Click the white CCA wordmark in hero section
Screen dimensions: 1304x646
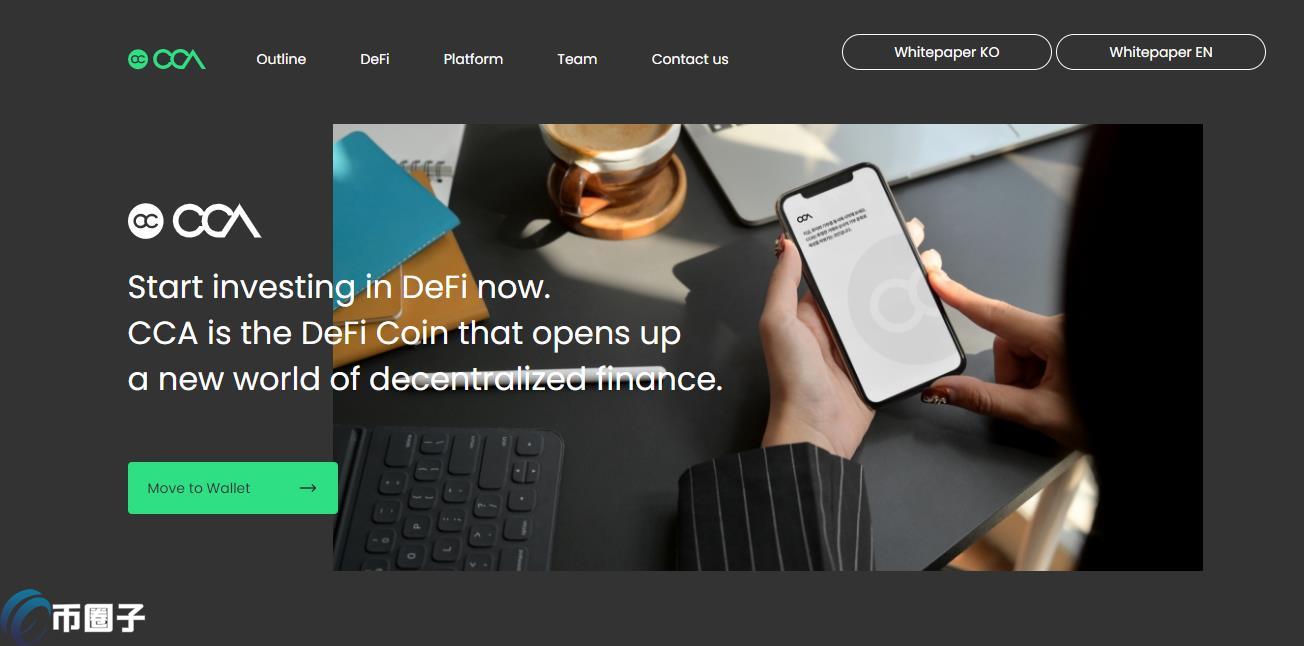point(217,221)
